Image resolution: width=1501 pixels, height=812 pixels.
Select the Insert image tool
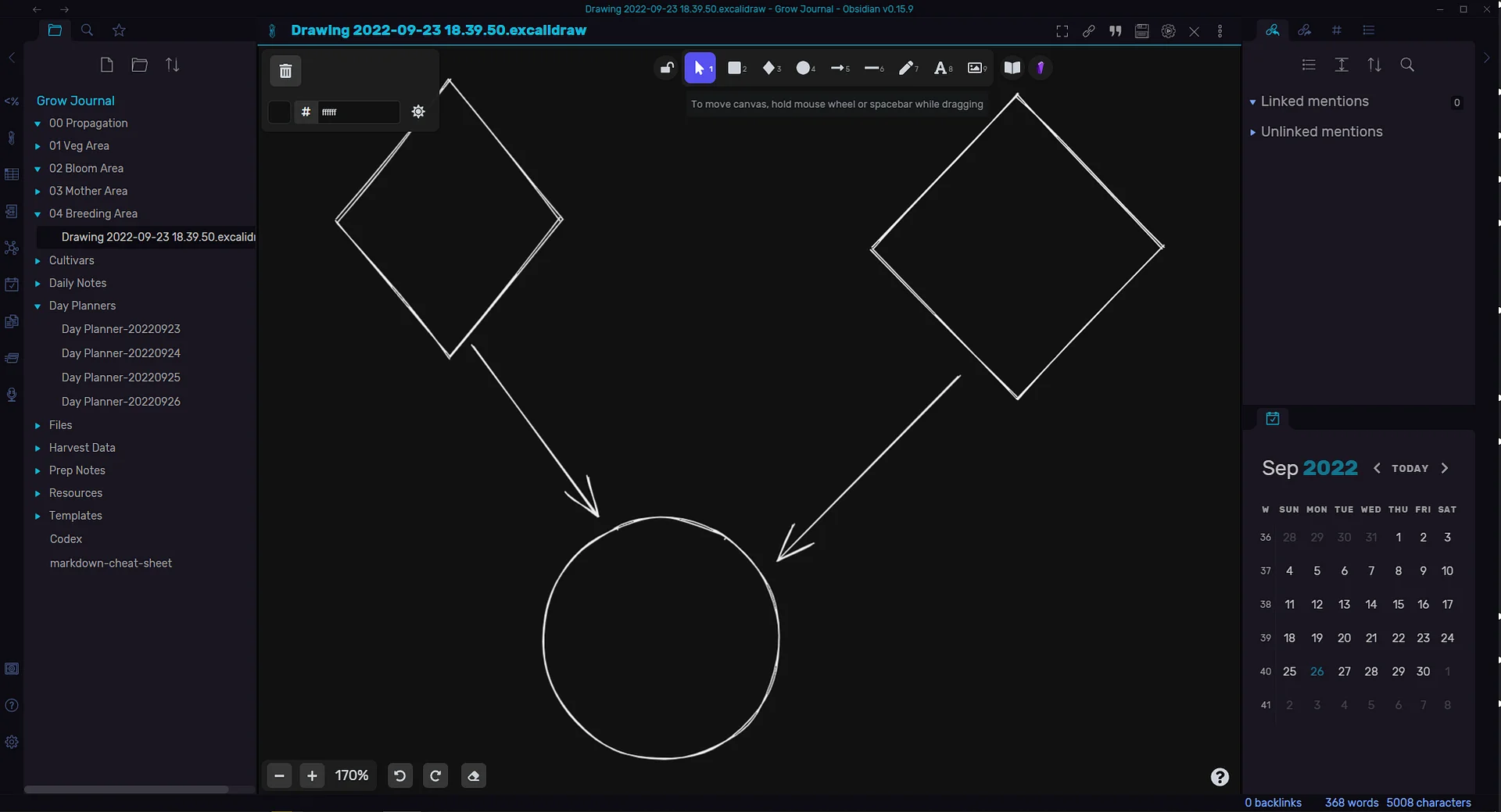(976, 68)
